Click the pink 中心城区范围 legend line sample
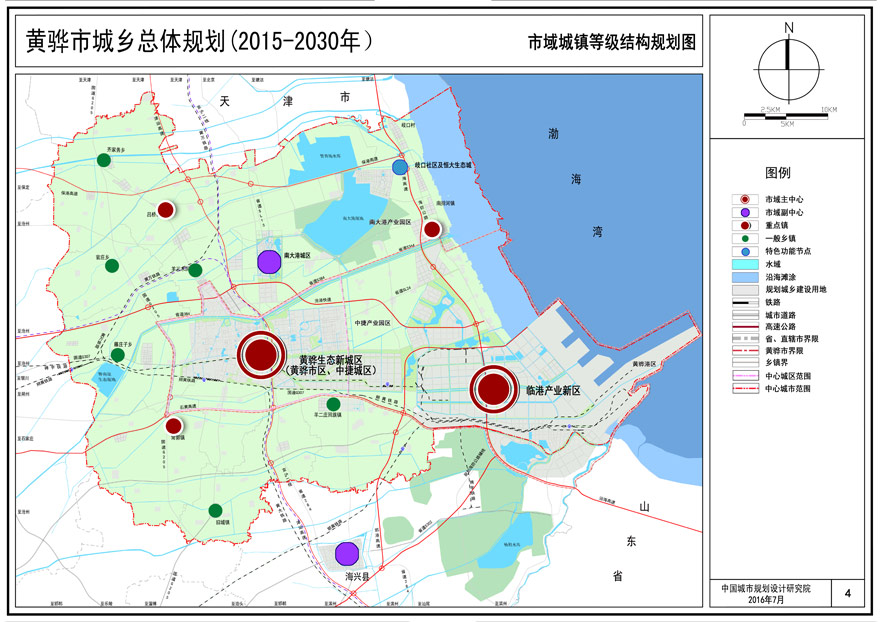This screenshot has width=880, height=622. pyautogui.click(x=745, y=376)
